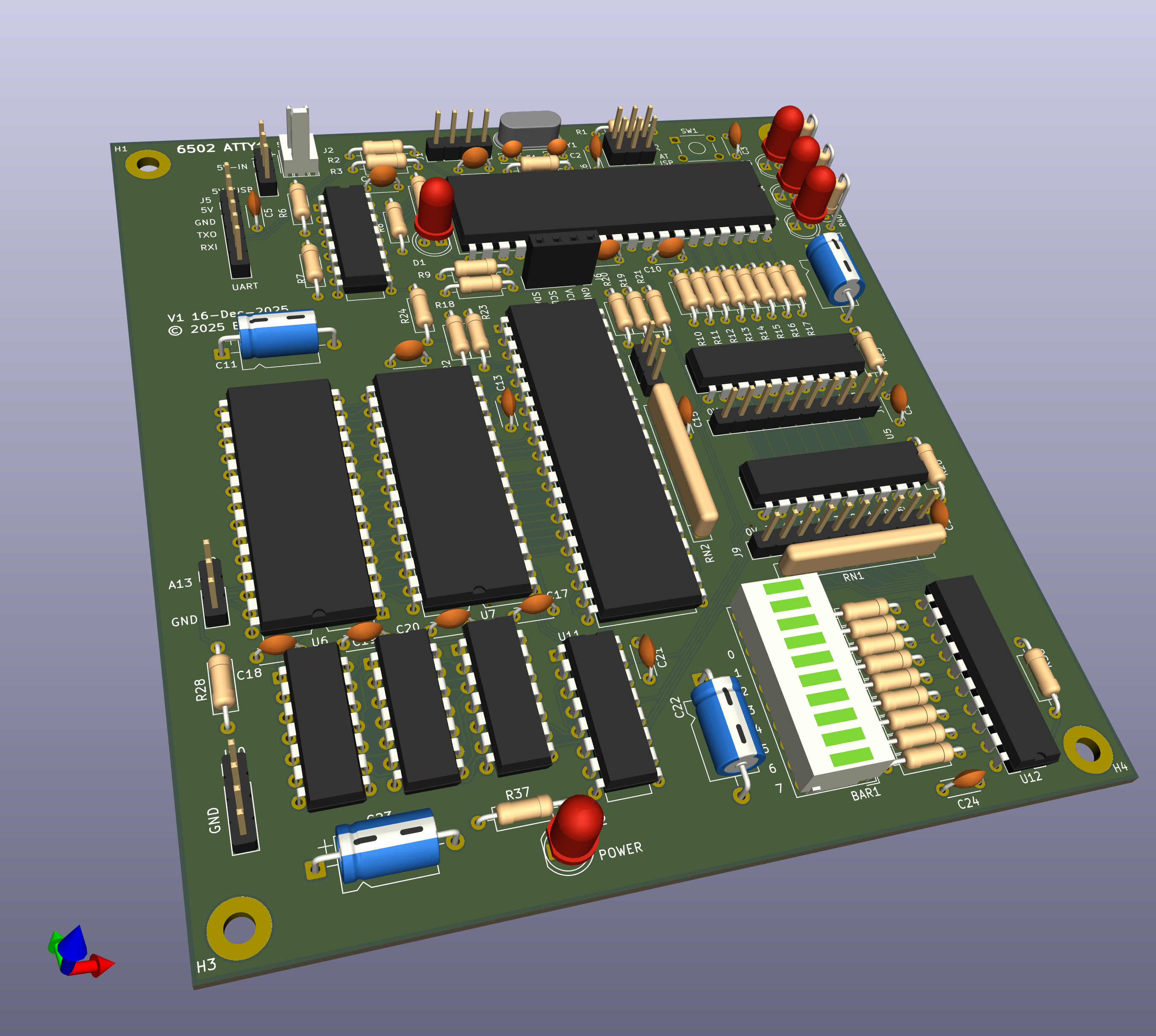Click the "J9" reference label
Viewport: 1156px width, 1036px height.
[x=737, y=552]
